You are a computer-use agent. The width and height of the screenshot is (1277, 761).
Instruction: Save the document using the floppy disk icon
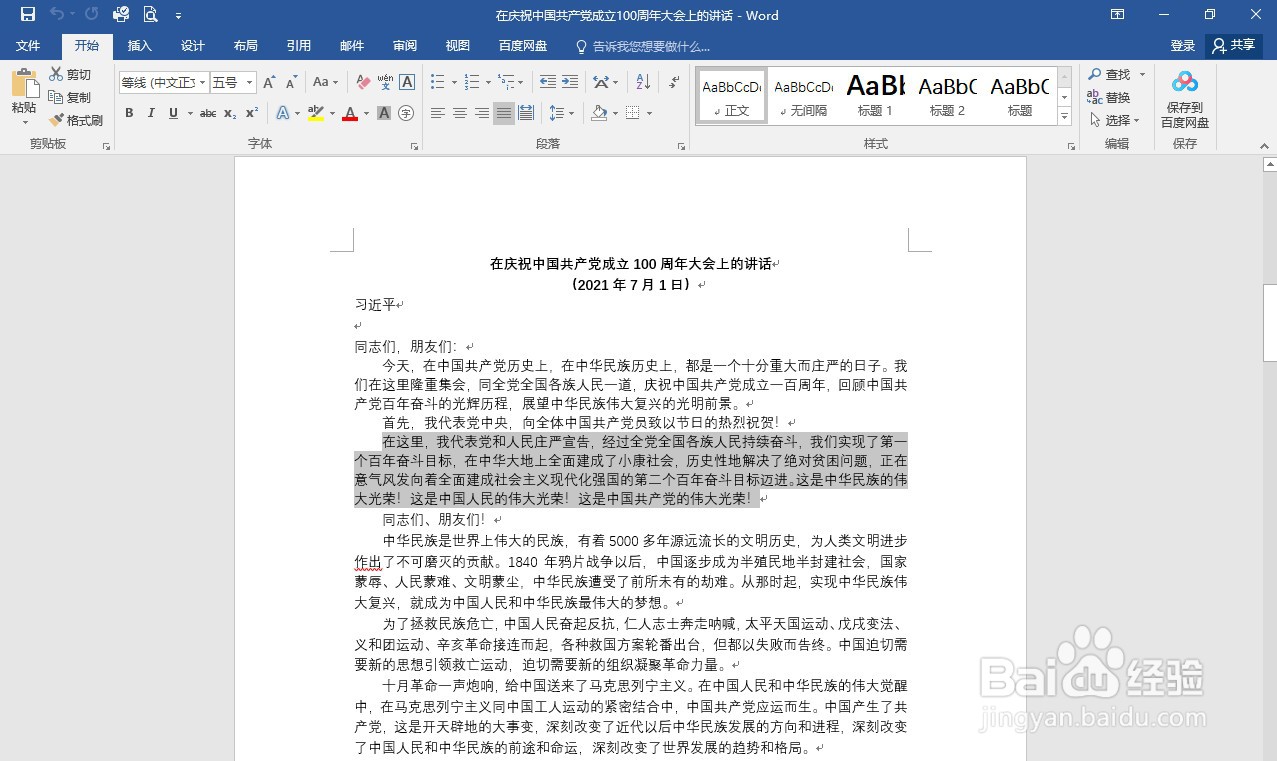pyautogui.click(x=28, y=15)
